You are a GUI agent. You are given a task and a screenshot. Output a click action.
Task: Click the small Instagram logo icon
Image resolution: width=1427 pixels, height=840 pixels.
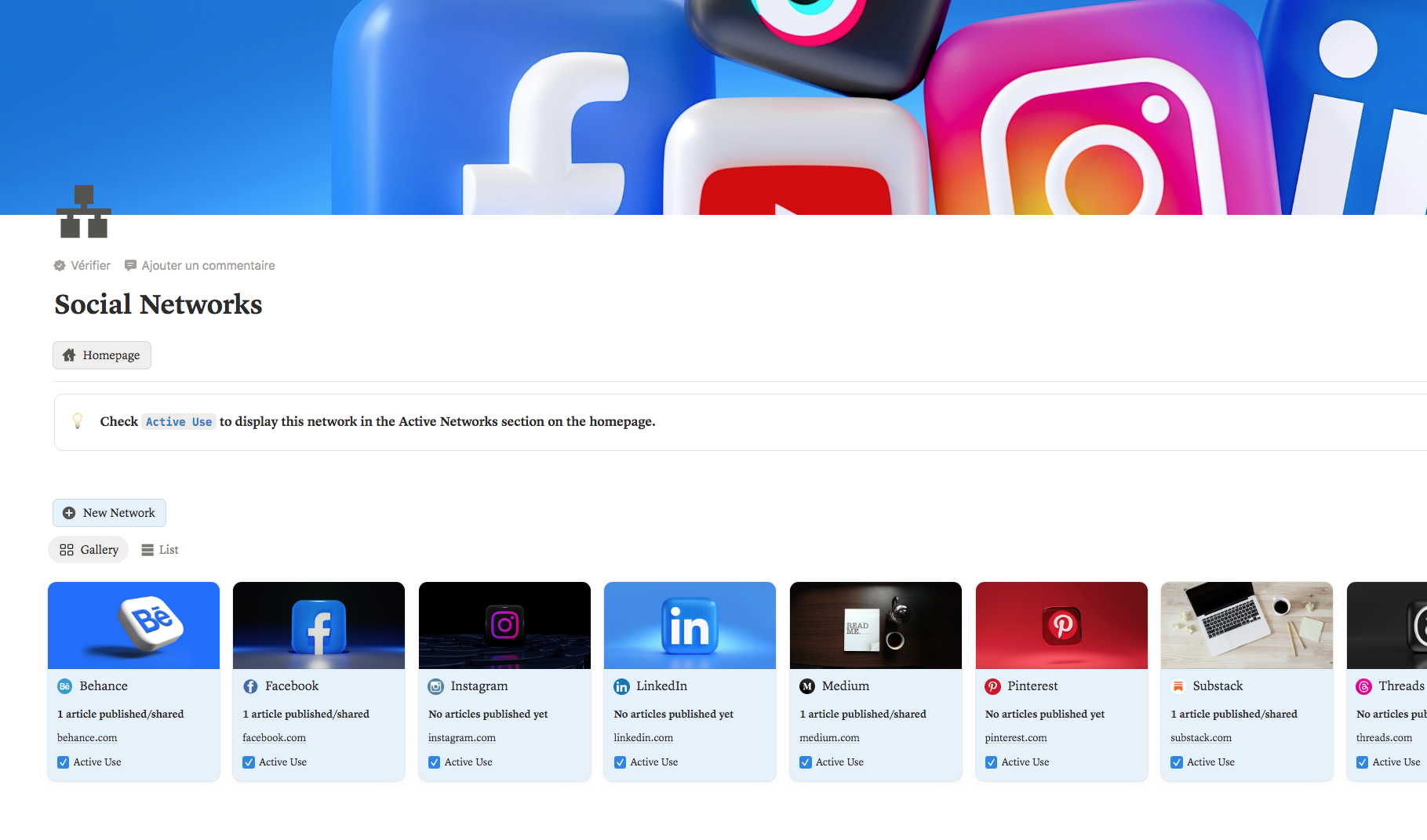(436, 686)
